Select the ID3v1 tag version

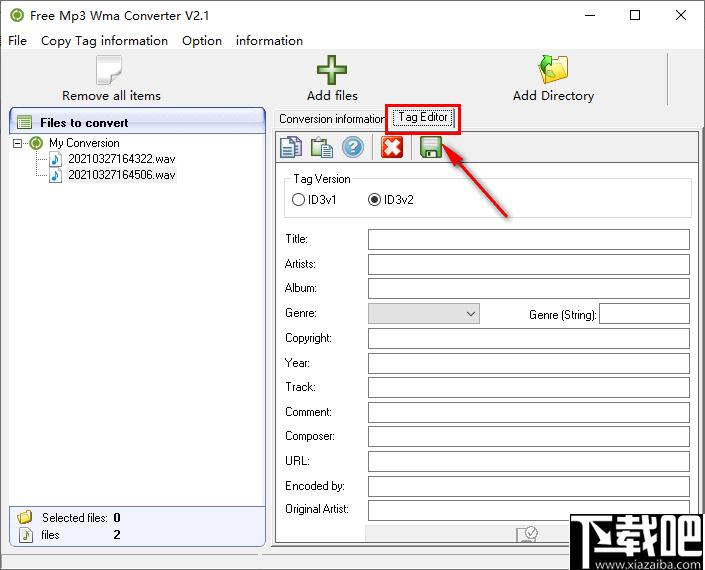click(298, 200)
